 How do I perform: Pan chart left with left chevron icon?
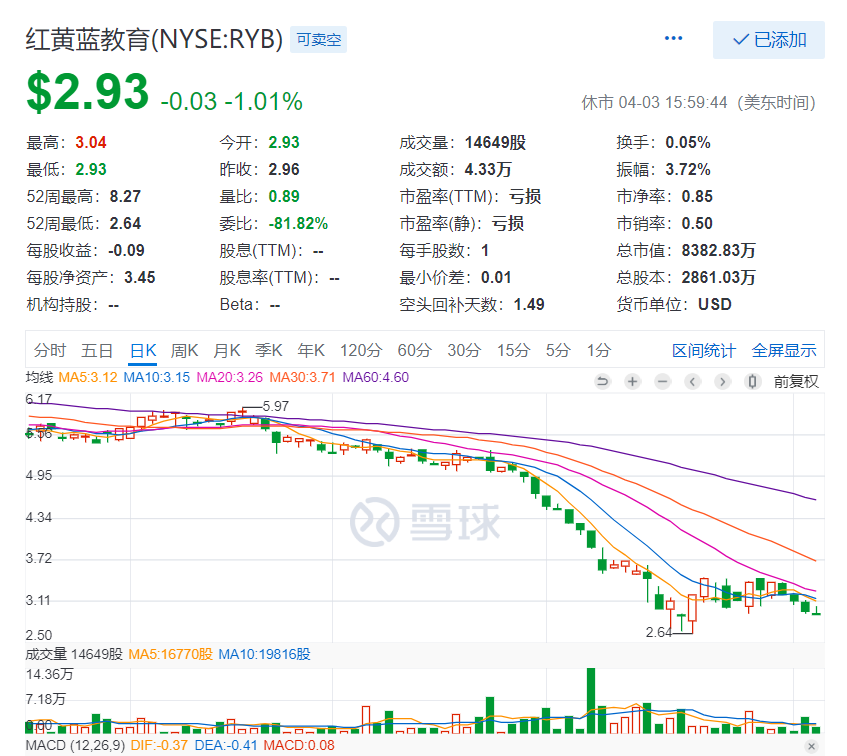(692, 382)
